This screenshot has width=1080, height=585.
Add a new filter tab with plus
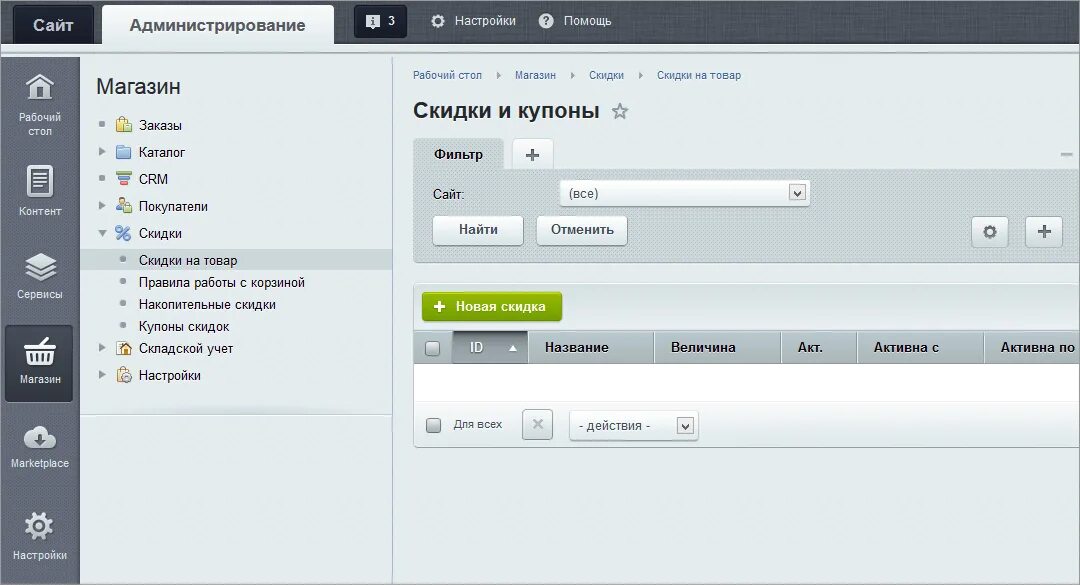[532, 154]
